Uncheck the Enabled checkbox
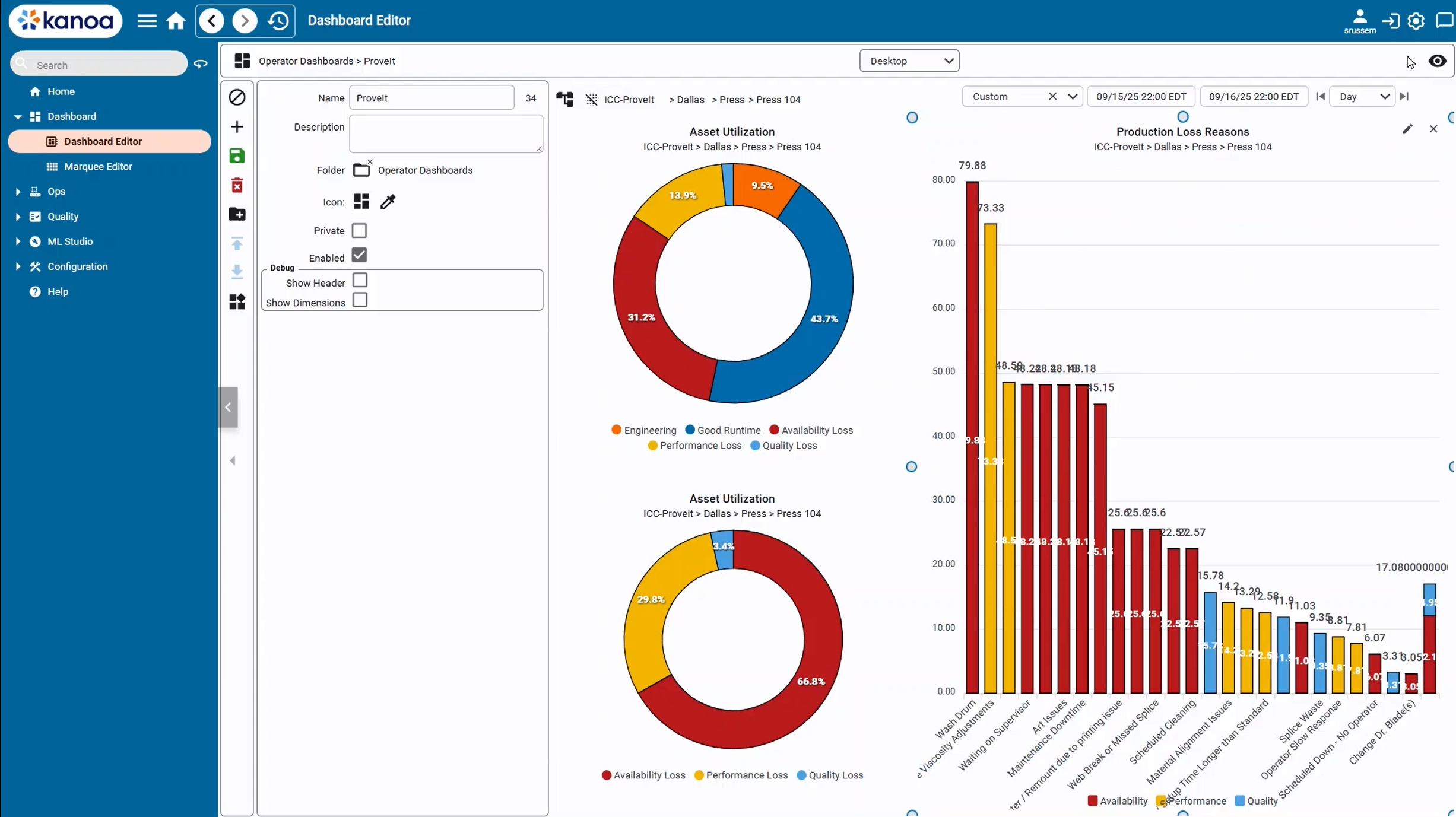The height and width of the screenshot is (817, 1456). (359, 255)
